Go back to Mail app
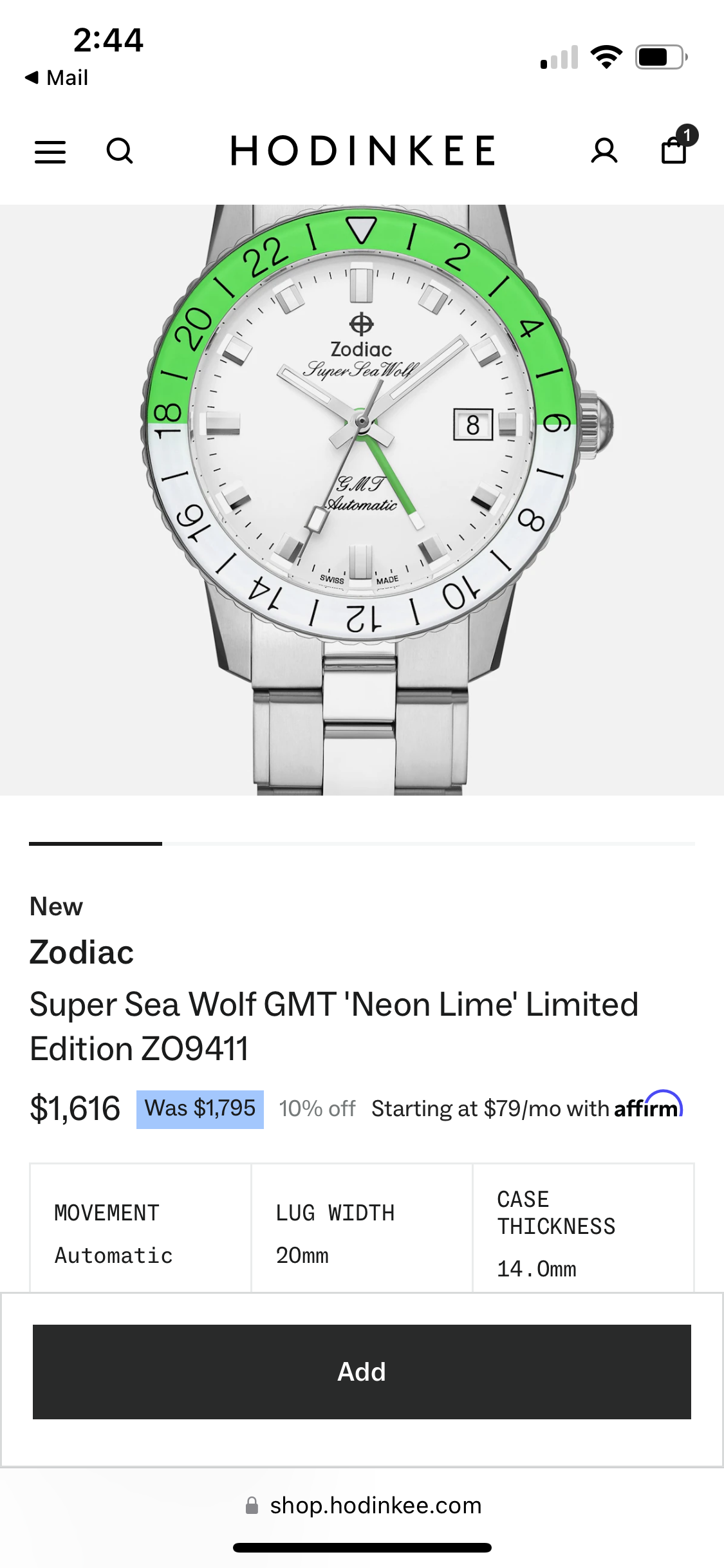Viewport: 724px width, 1568px height. (57, 78)
